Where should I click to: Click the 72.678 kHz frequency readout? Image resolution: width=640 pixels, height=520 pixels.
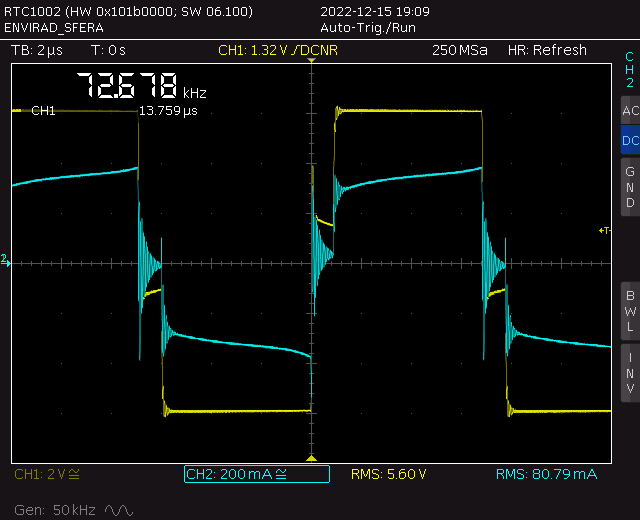(x=141, y=86)
